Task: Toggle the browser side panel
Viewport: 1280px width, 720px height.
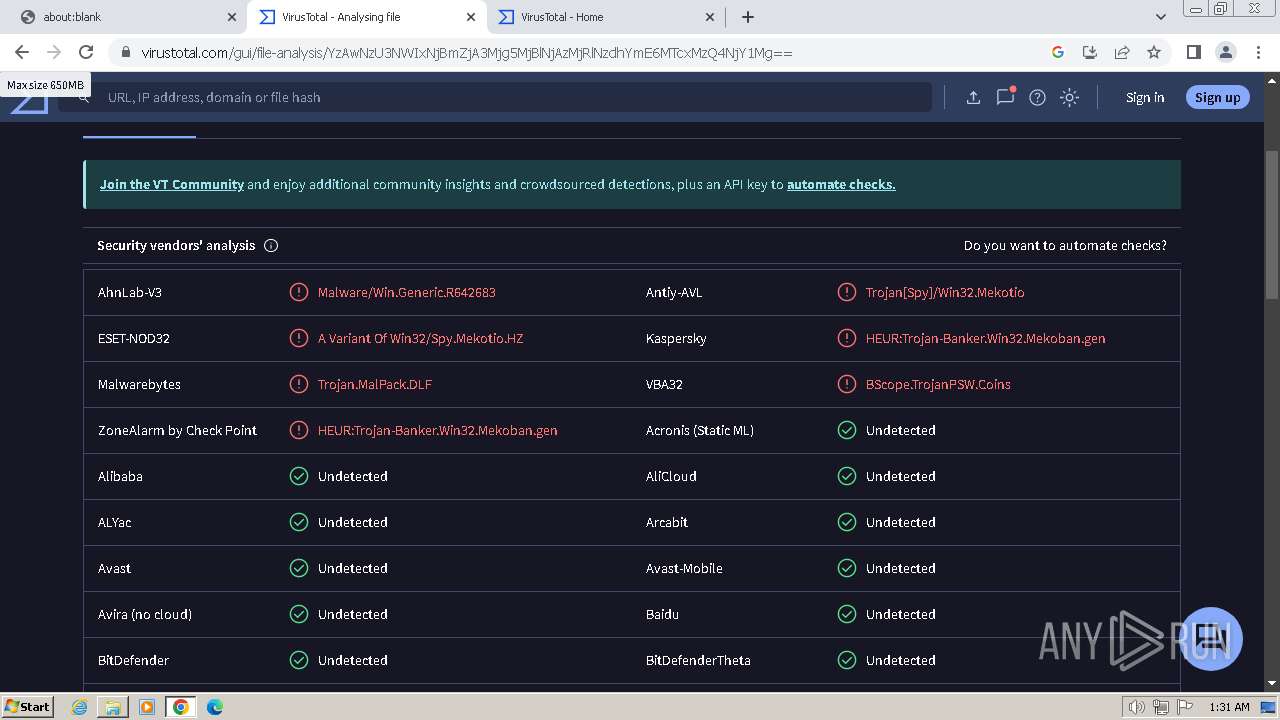Action: pyautogui.click(x=1193, y=52)
